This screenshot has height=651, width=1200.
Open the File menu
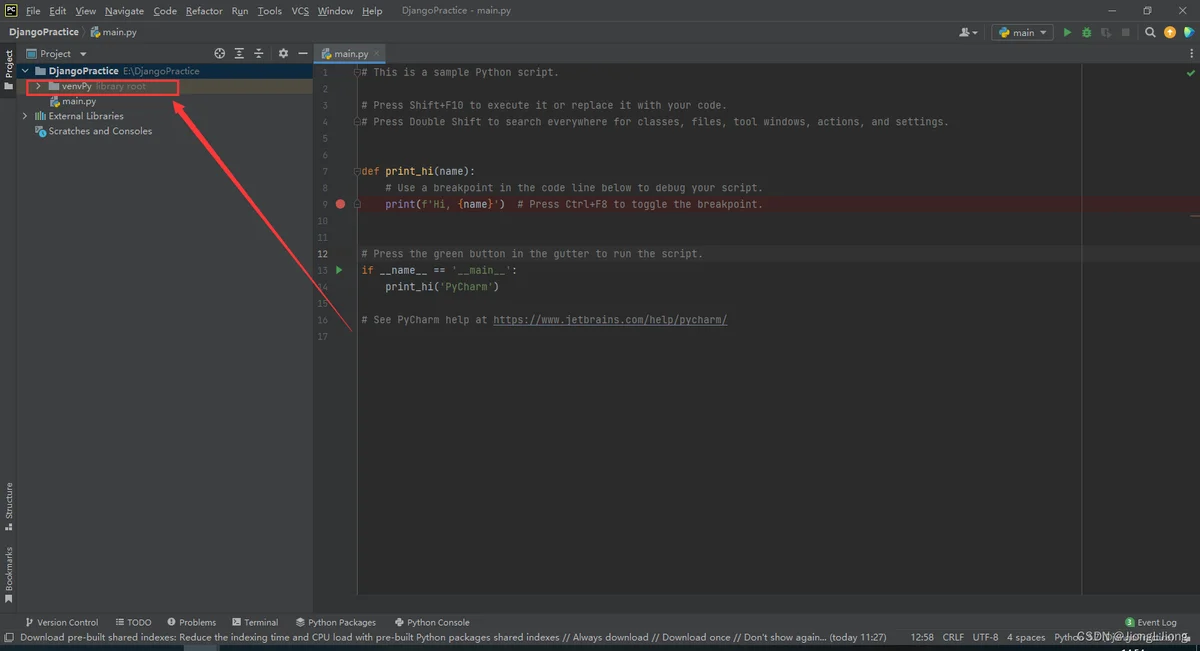(33, 11)
